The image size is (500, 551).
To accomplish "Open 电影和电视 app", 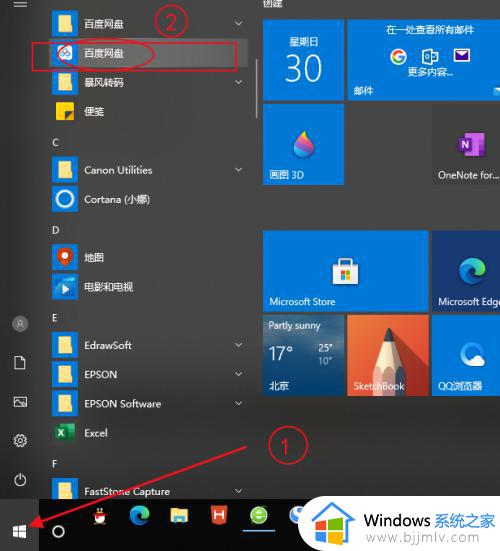I will [x=149, y=287].
